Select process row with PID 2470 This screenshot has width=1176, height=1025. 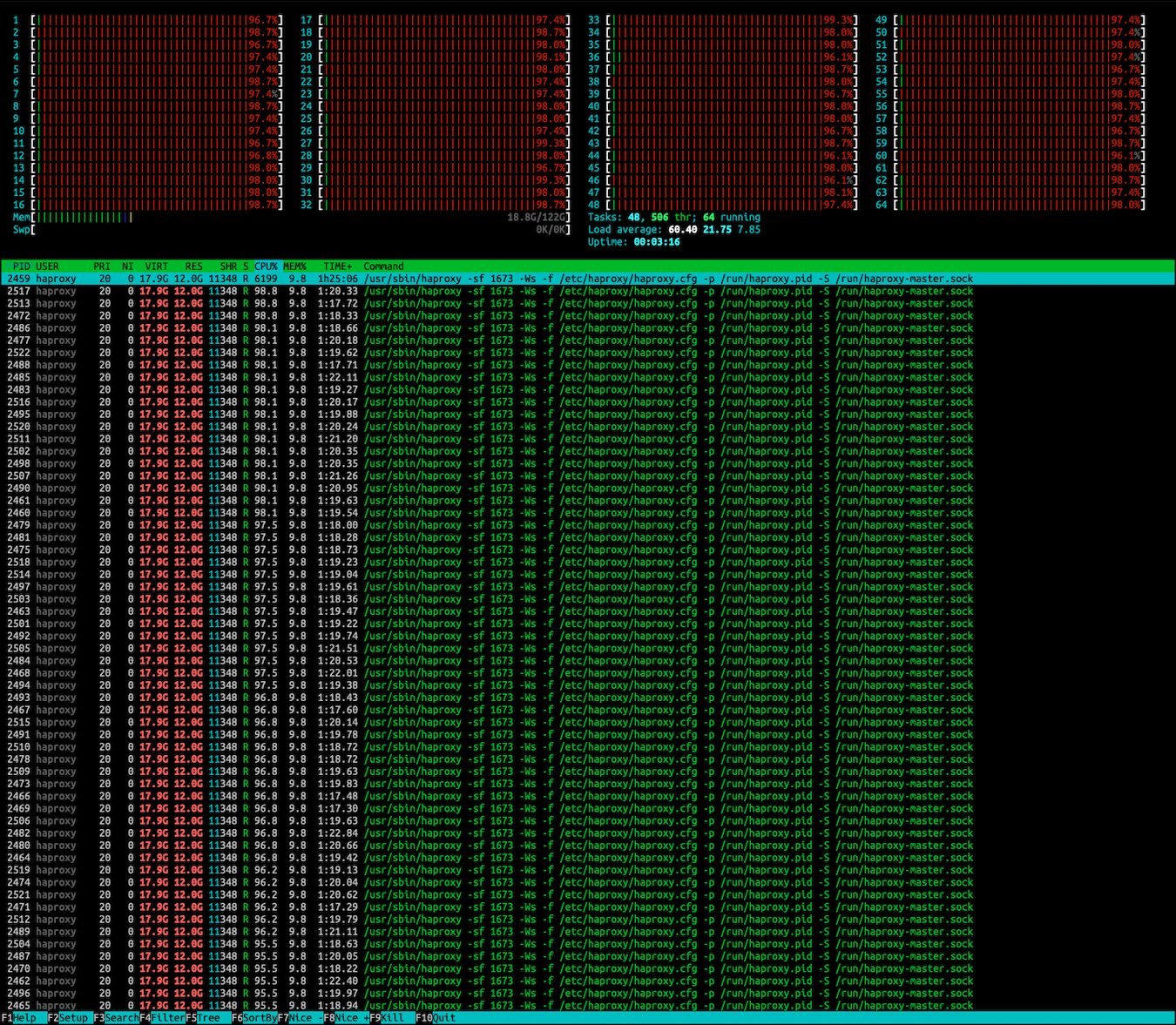click(x=587, y=968)
